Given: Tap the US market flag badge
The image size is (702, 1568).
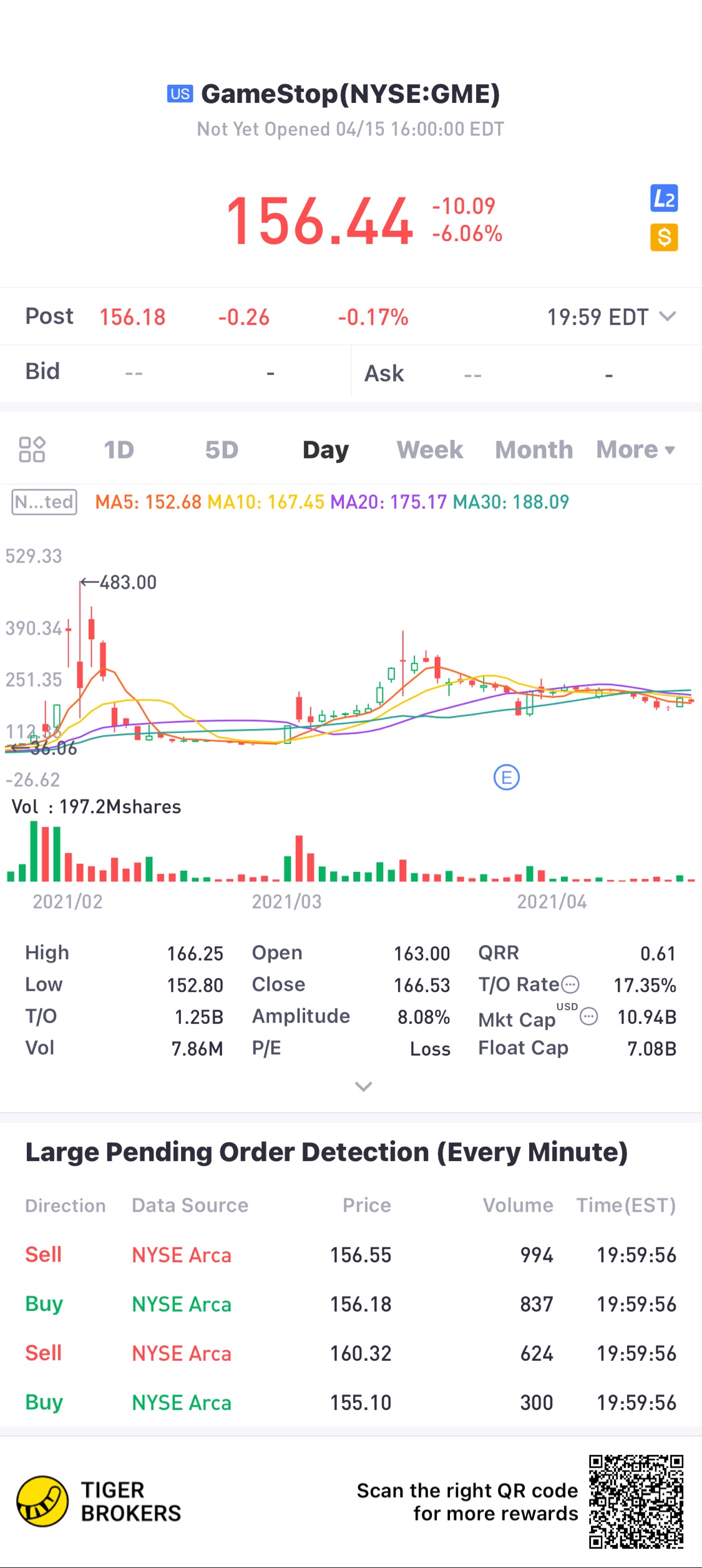Looking at the screenshot, I should click(x=180, y=94).
